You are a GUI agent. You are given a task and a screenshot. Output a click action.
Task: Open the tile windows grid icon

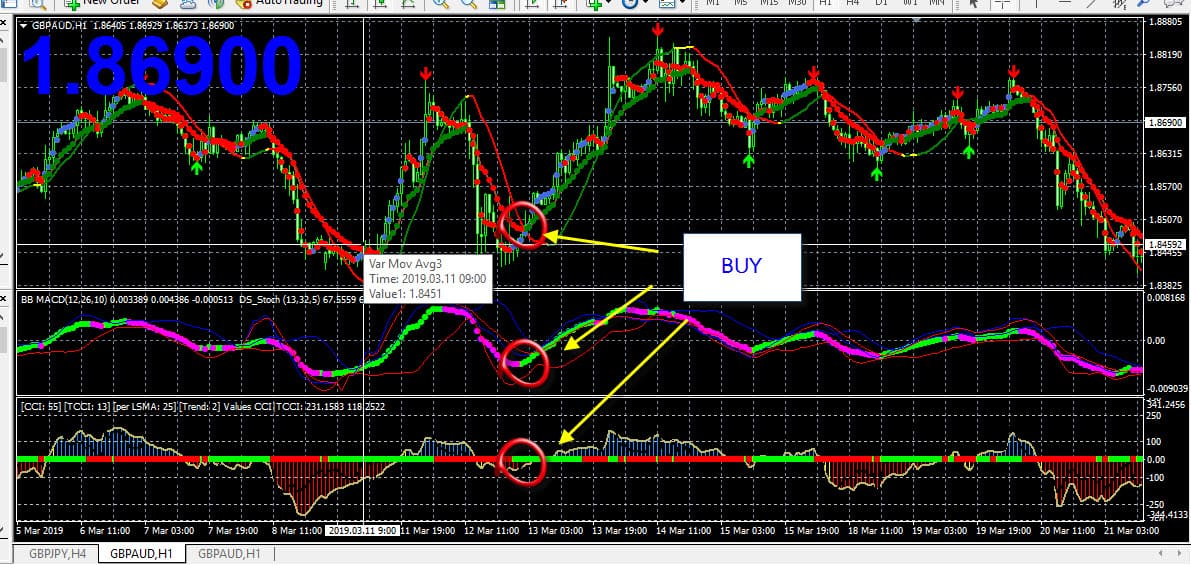(x=497, y=4)
